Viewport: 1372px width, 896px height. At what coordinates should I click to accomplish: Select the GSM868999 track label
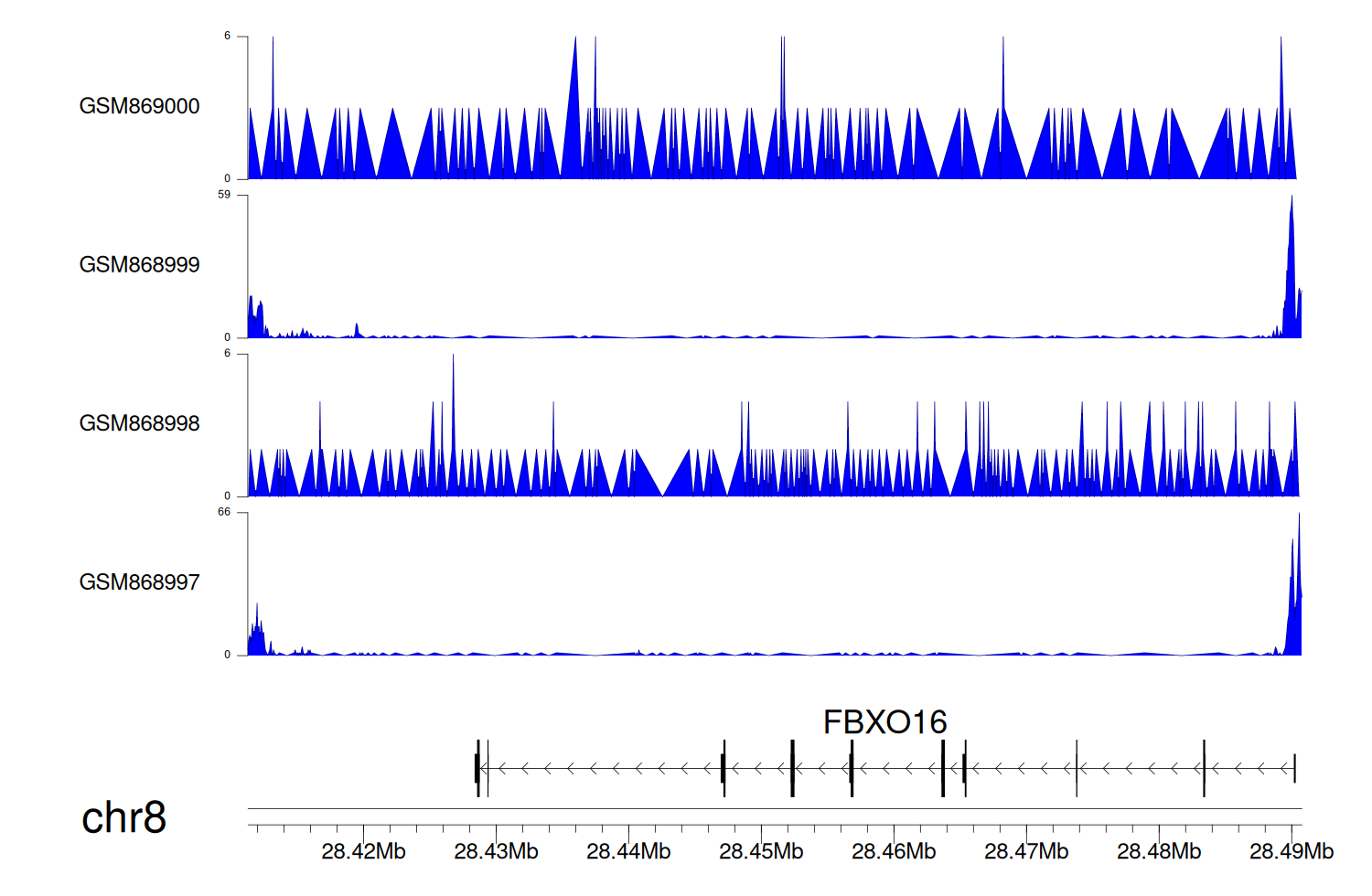[139, 265]
